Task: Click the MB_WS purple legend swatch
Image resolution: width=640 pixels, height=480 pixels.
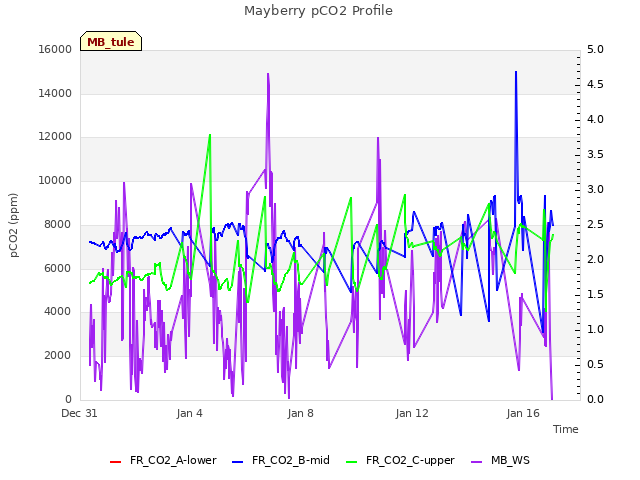Action: click(477, 461)
